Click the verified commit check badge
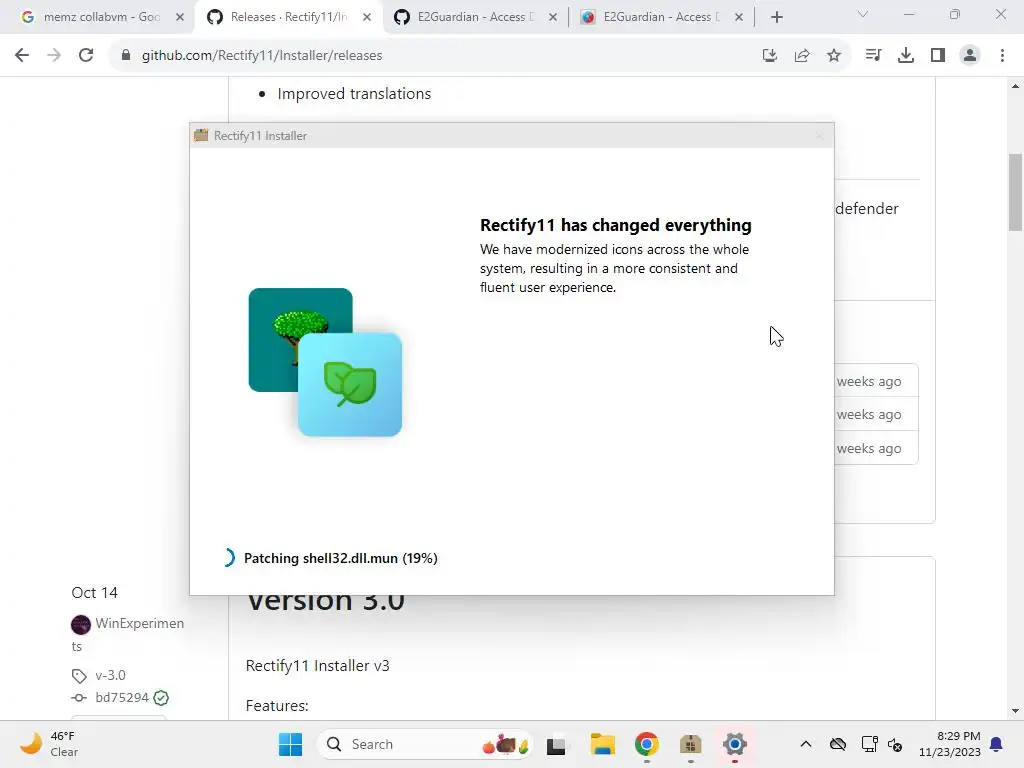The image size is (1024, 768). 161,698
